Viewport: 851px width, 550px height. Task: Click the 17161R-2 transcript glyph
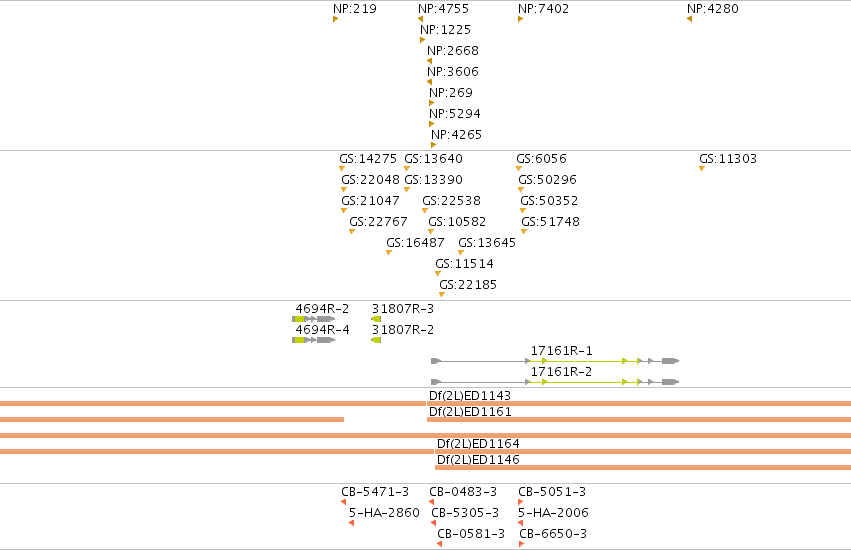click(555, 382)
